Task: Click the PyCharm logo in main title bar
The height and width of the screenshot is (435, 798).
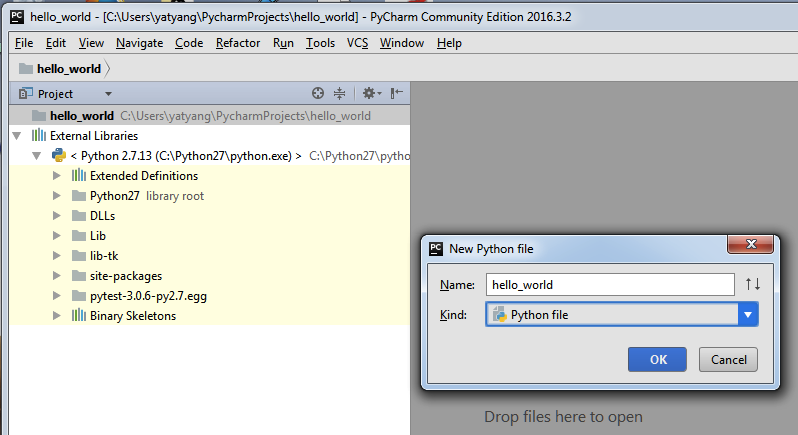Action: click(x=17, y=16)
